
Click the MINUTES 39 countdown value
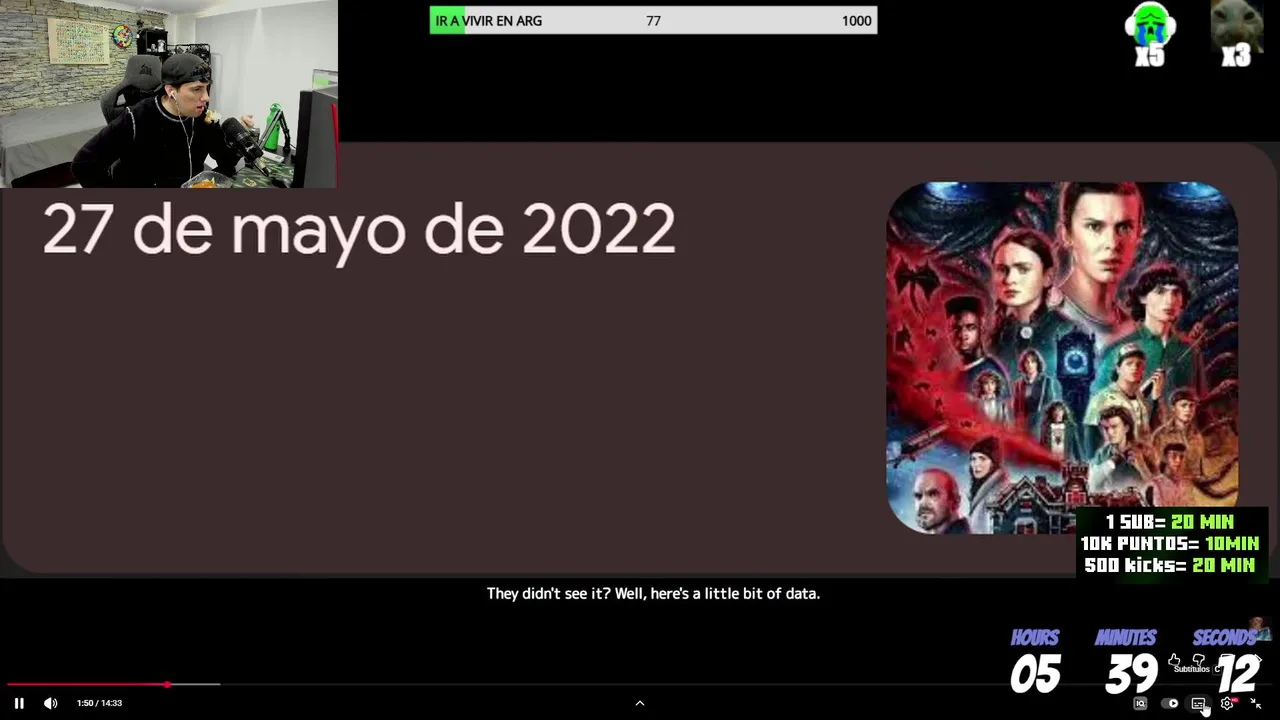coord(1132,675)
